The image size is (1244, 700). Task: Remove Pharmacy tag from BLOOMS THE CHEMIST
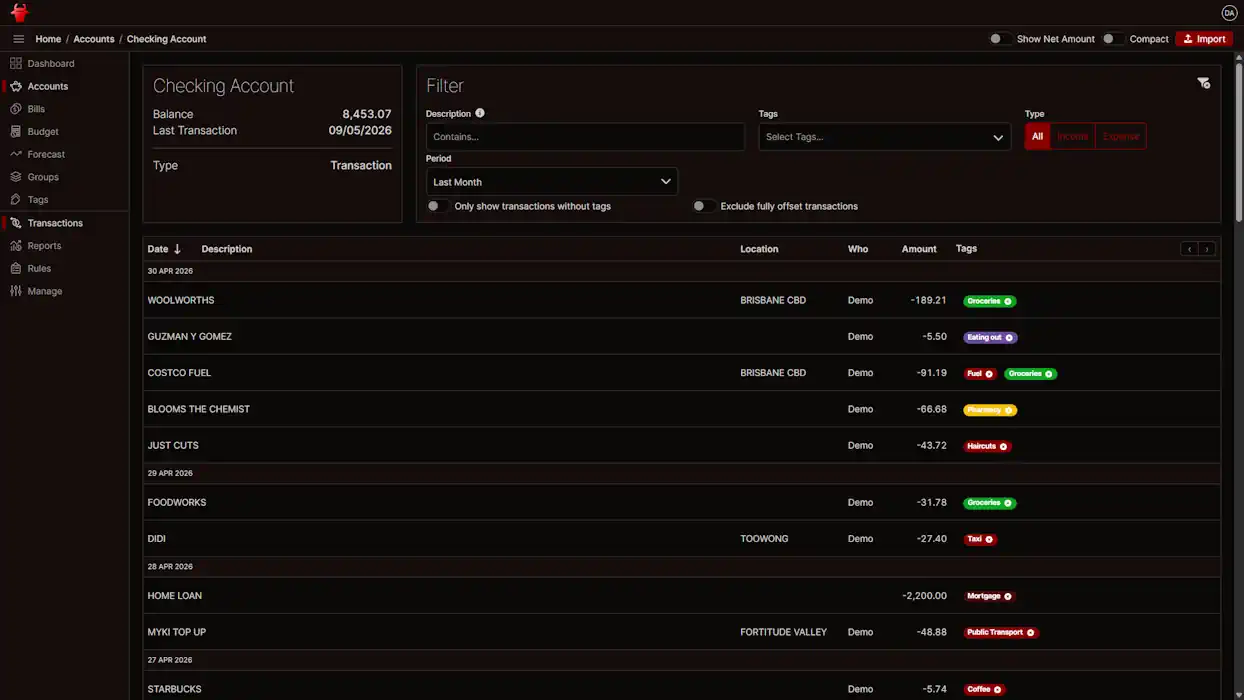click(1009, 410)
